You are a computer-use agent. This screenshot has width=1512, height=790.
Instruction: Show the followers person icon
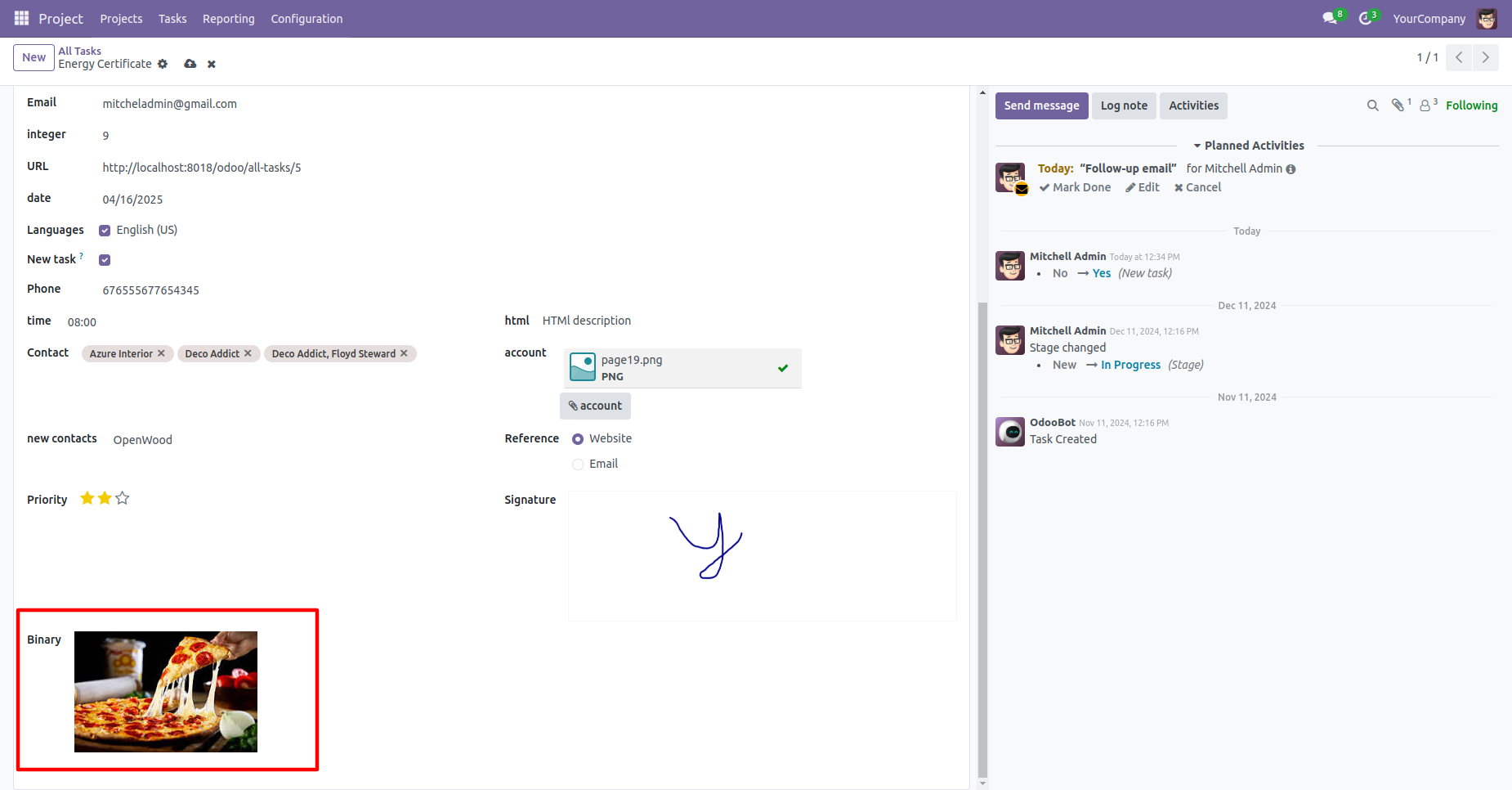tap(1425, 105)
